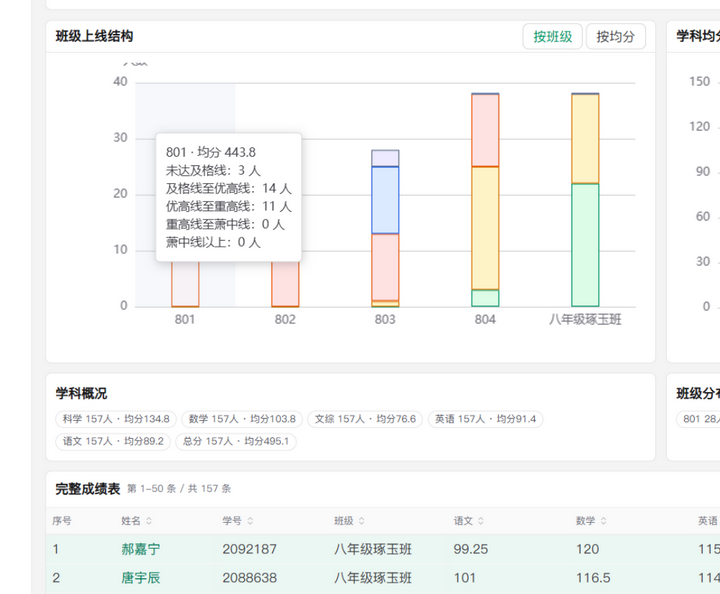Click 八年级琢玉班 axis label

point(585,319)
